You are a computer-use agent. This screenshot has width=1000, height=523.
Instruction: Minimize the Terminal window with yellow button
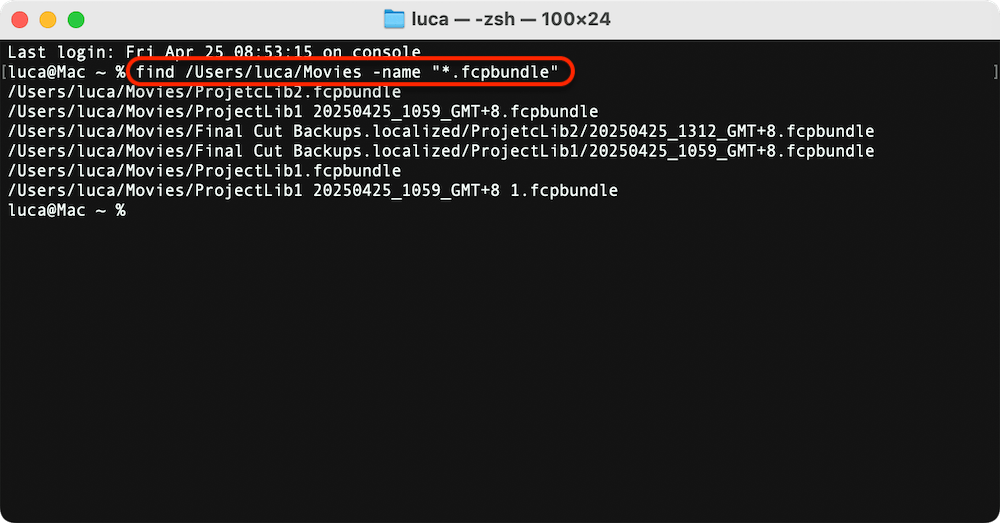pos(47,20)
